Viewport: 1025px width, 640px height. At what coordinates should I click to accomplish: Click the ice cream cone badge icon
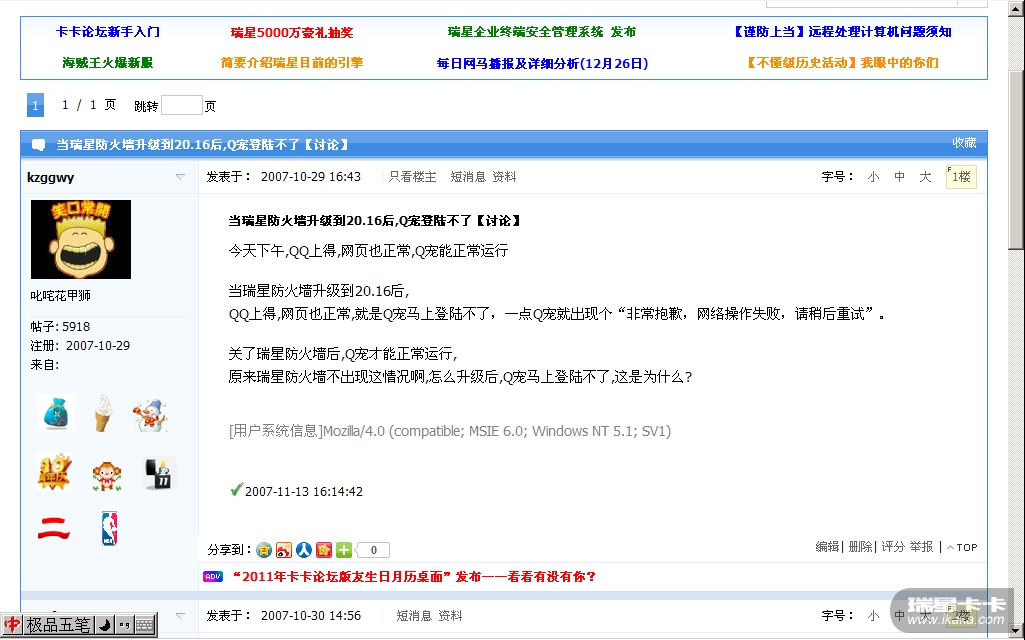103,413
